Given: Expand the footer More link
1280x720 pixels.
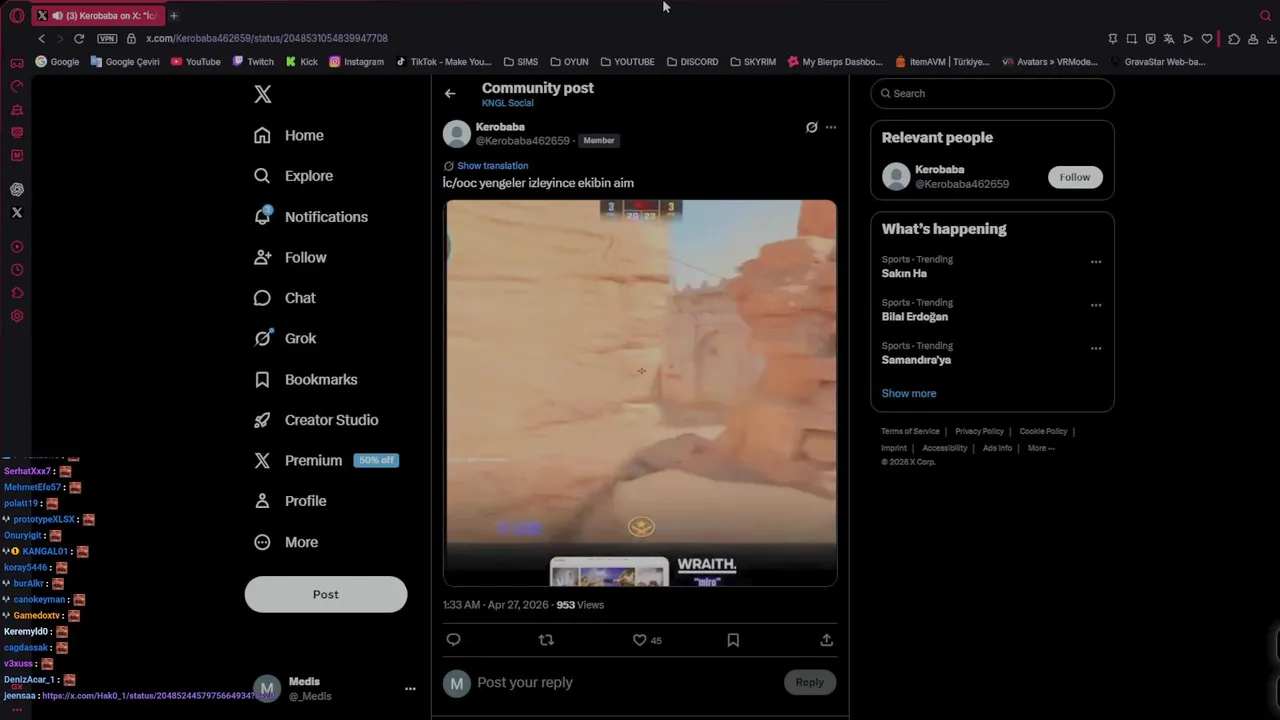Looking at the screenshot, I should (1041, 448).
